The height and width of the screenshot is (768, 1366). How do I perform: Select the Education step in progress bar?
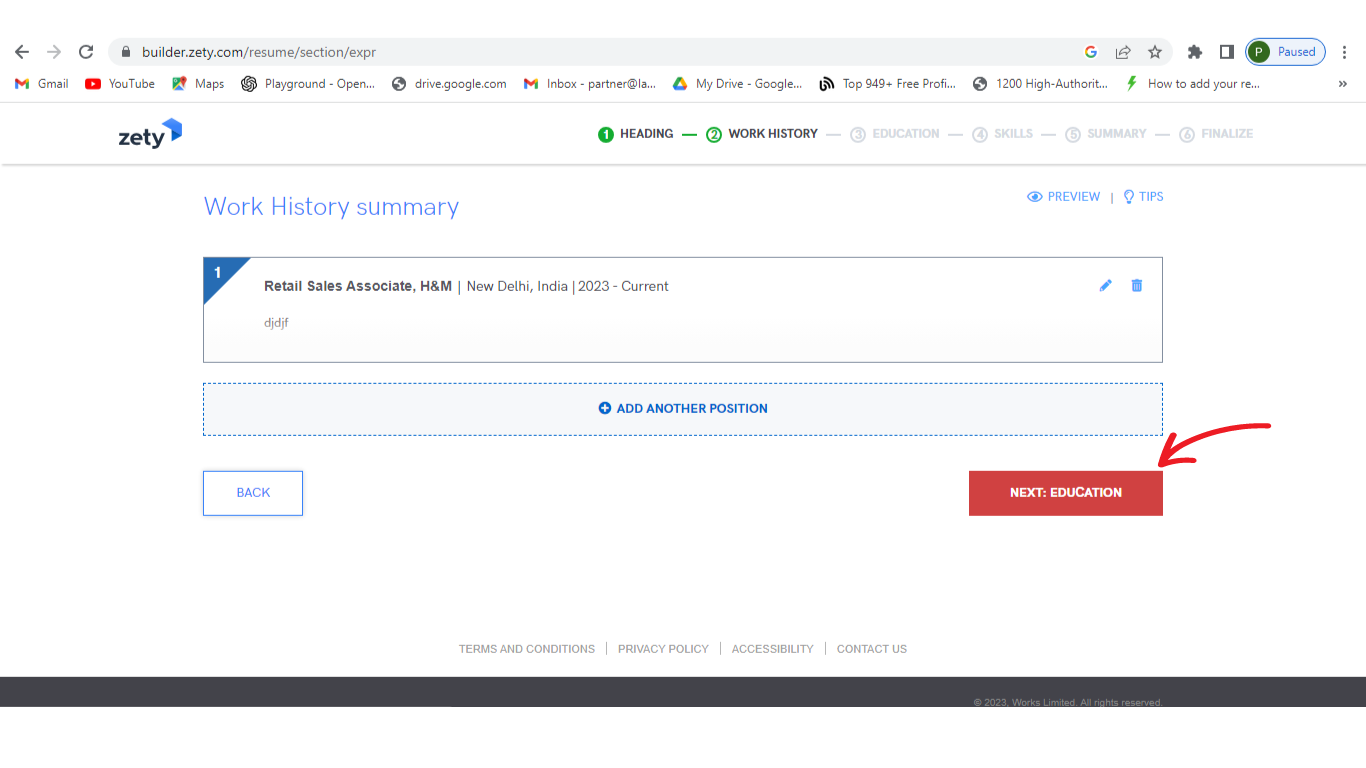[x=895, y=134]
